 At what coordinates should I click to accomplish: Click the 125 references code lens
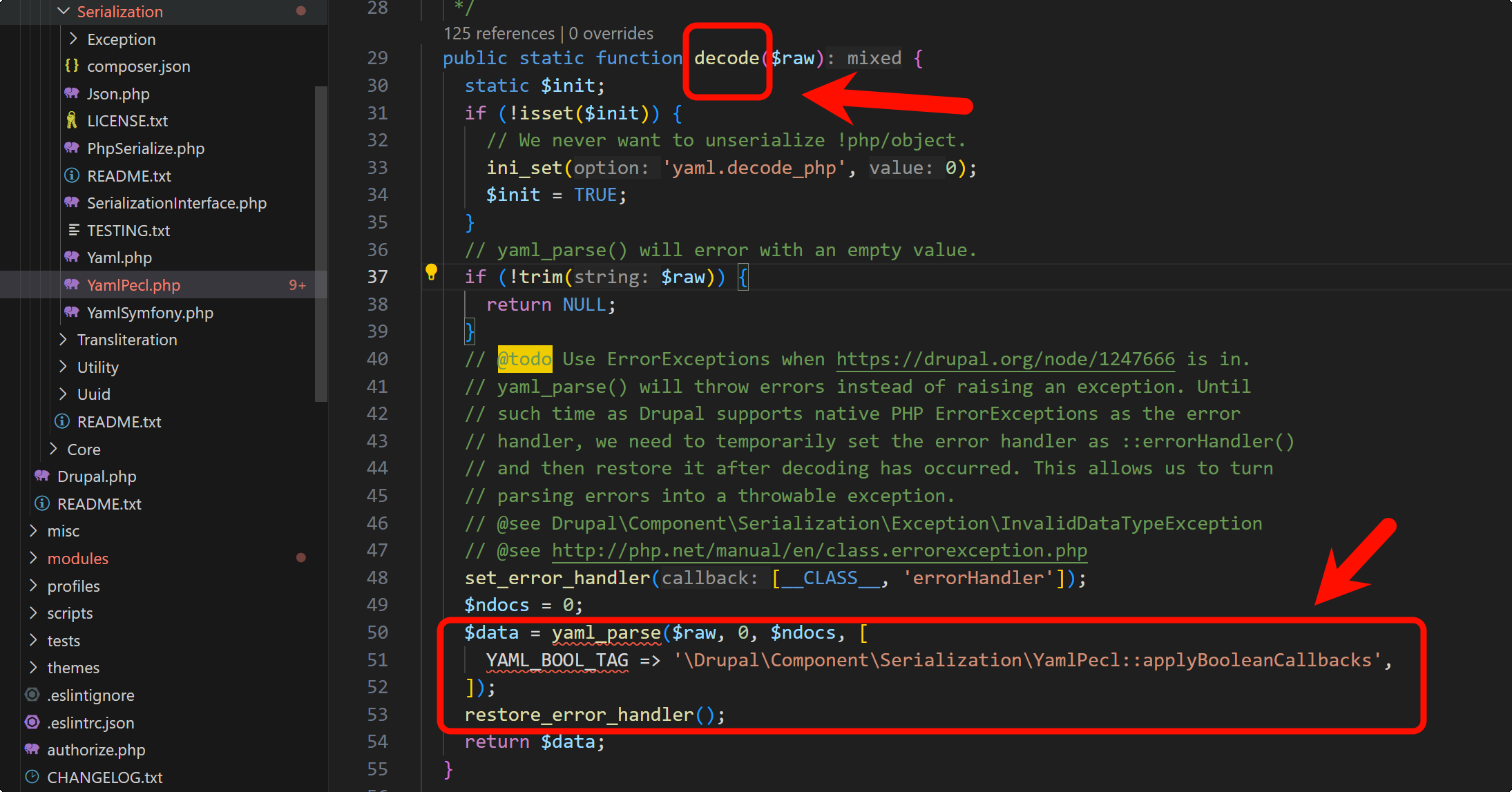(x=499, y=33)
